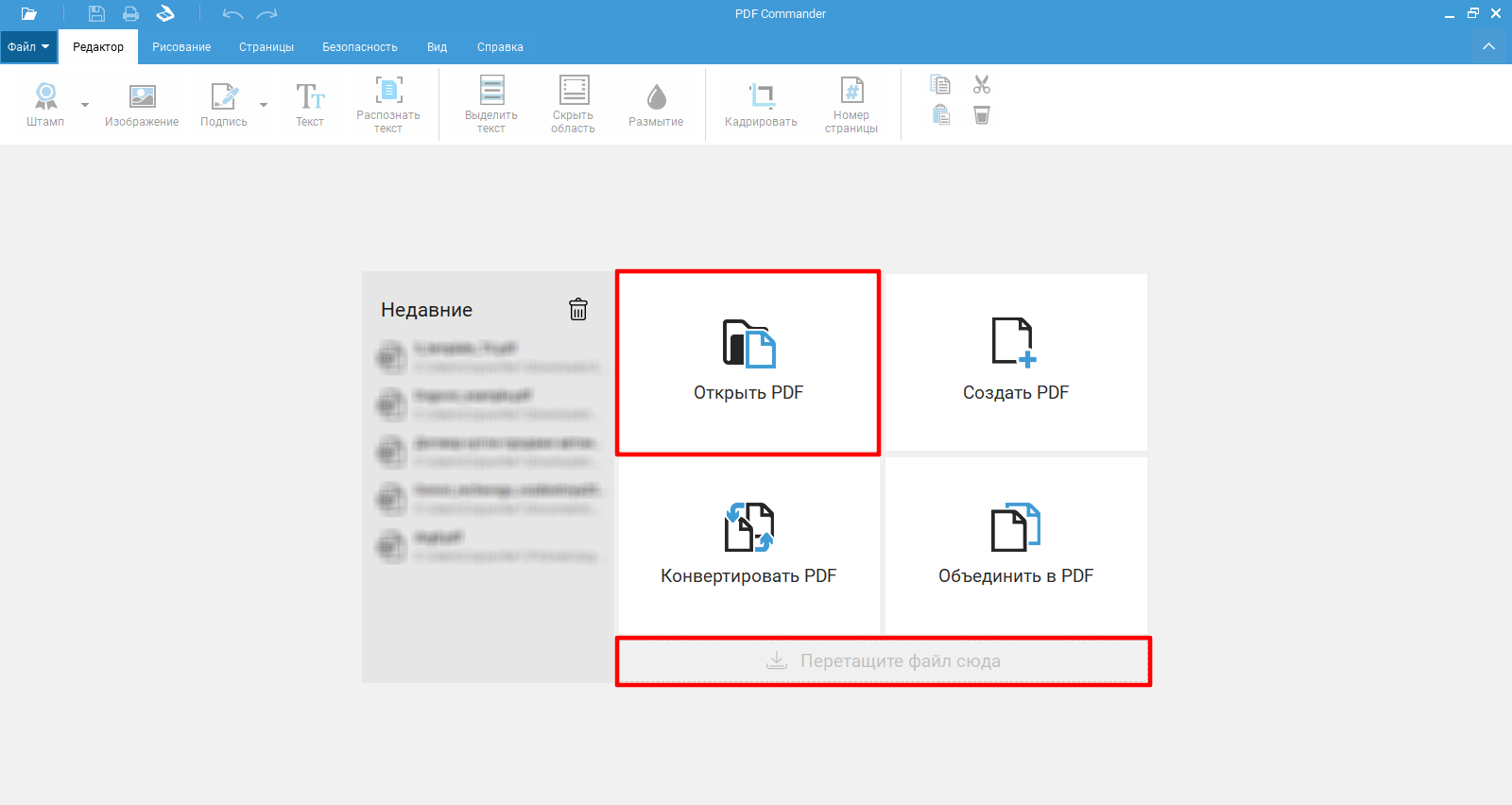Save document with the floppy disk icon

pyautogui.click(x=96, y=14)
